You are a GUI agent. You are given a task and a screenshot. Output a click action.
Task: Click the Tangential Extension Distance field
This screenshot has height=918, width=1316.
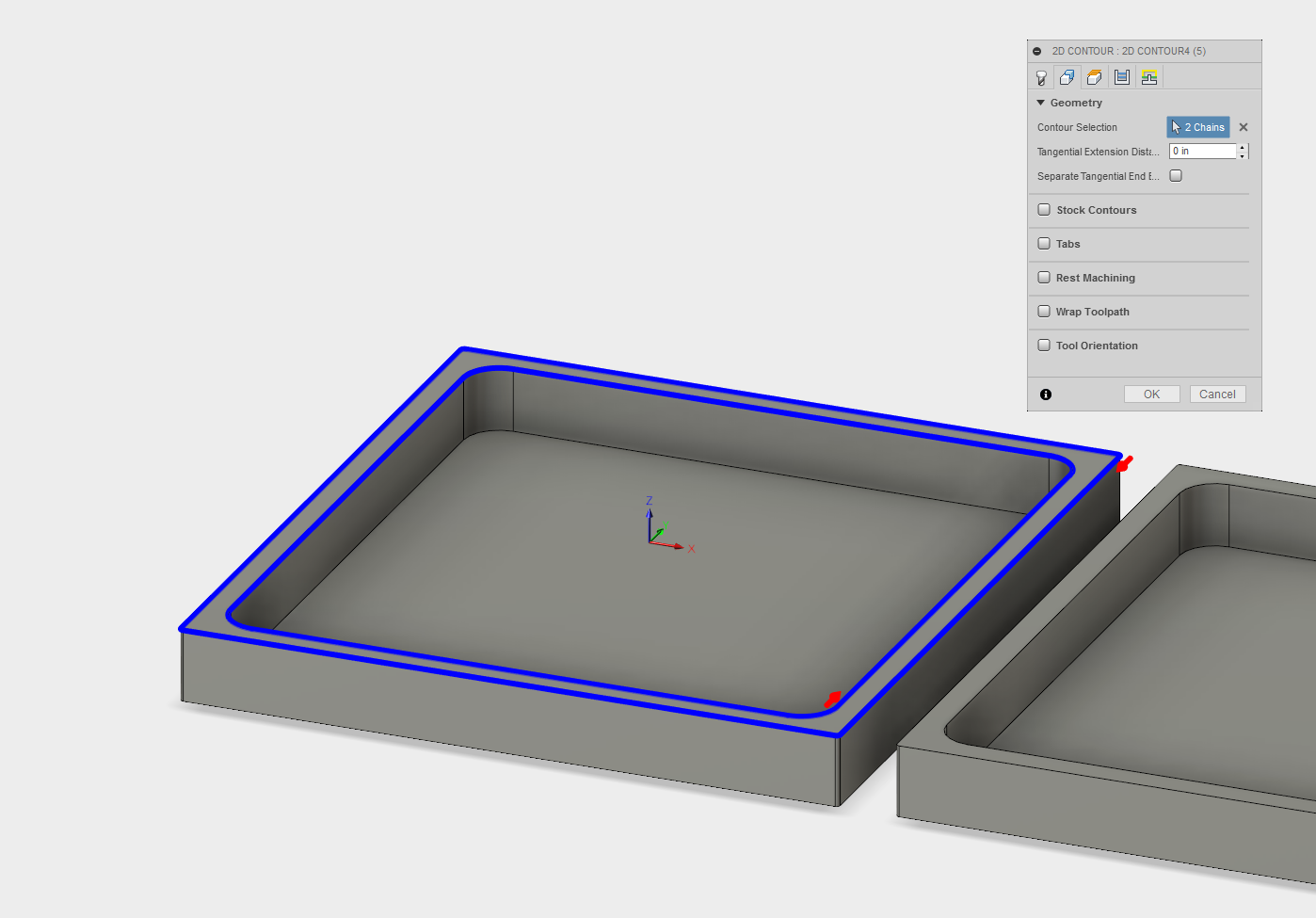click(1202, 151)
